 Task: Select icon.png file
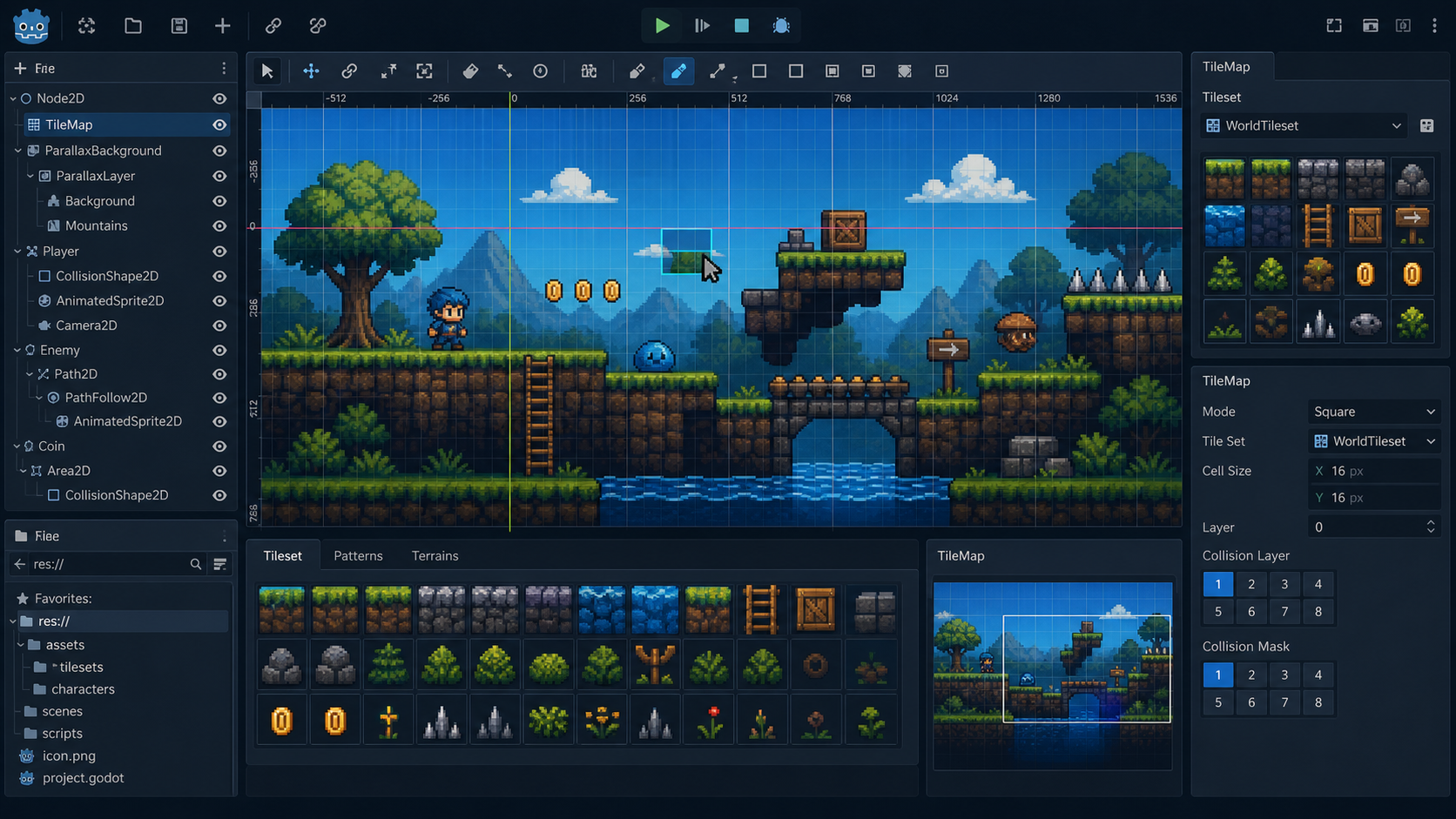click(x=69, y=755)
